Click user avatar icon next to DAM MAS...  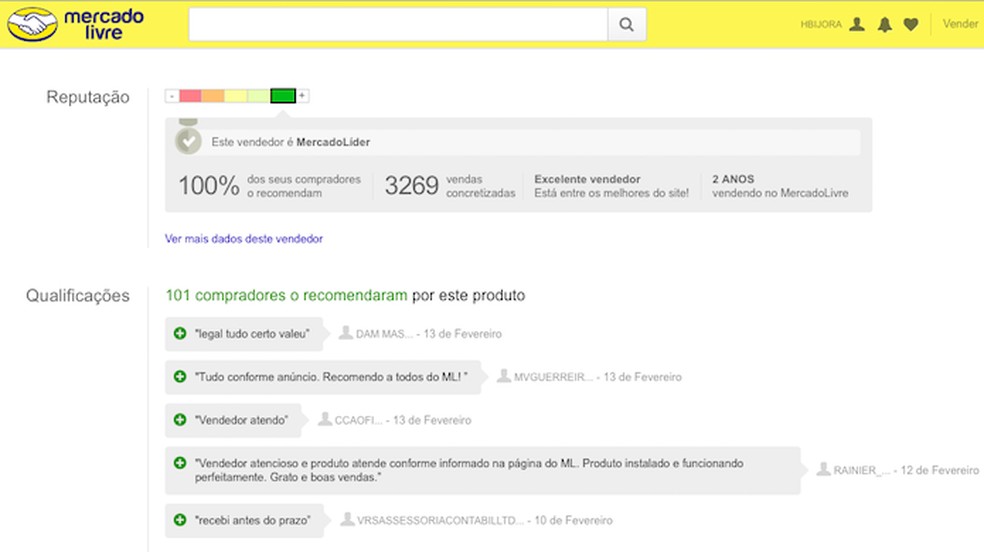click(x=345, y=332)
